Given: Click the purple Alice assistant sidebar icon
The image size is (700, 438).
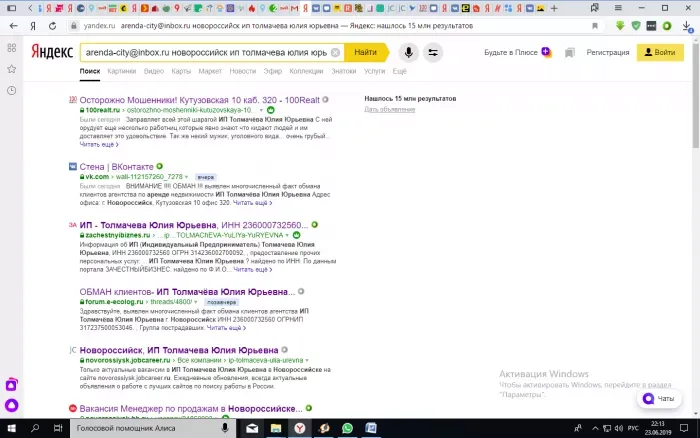Looking at the screenshot, I should tap(12, 405).
